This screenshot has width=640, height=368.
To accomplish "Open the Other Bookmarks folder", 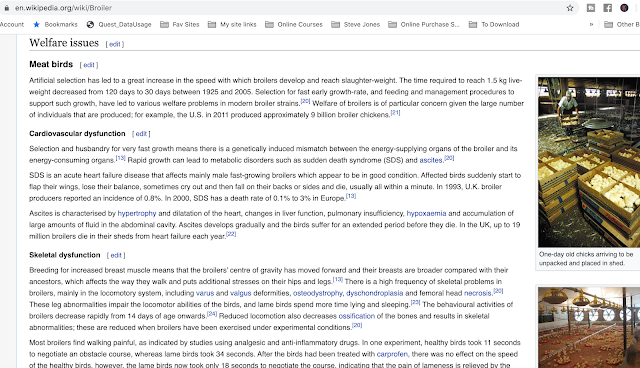I will 622,24.
